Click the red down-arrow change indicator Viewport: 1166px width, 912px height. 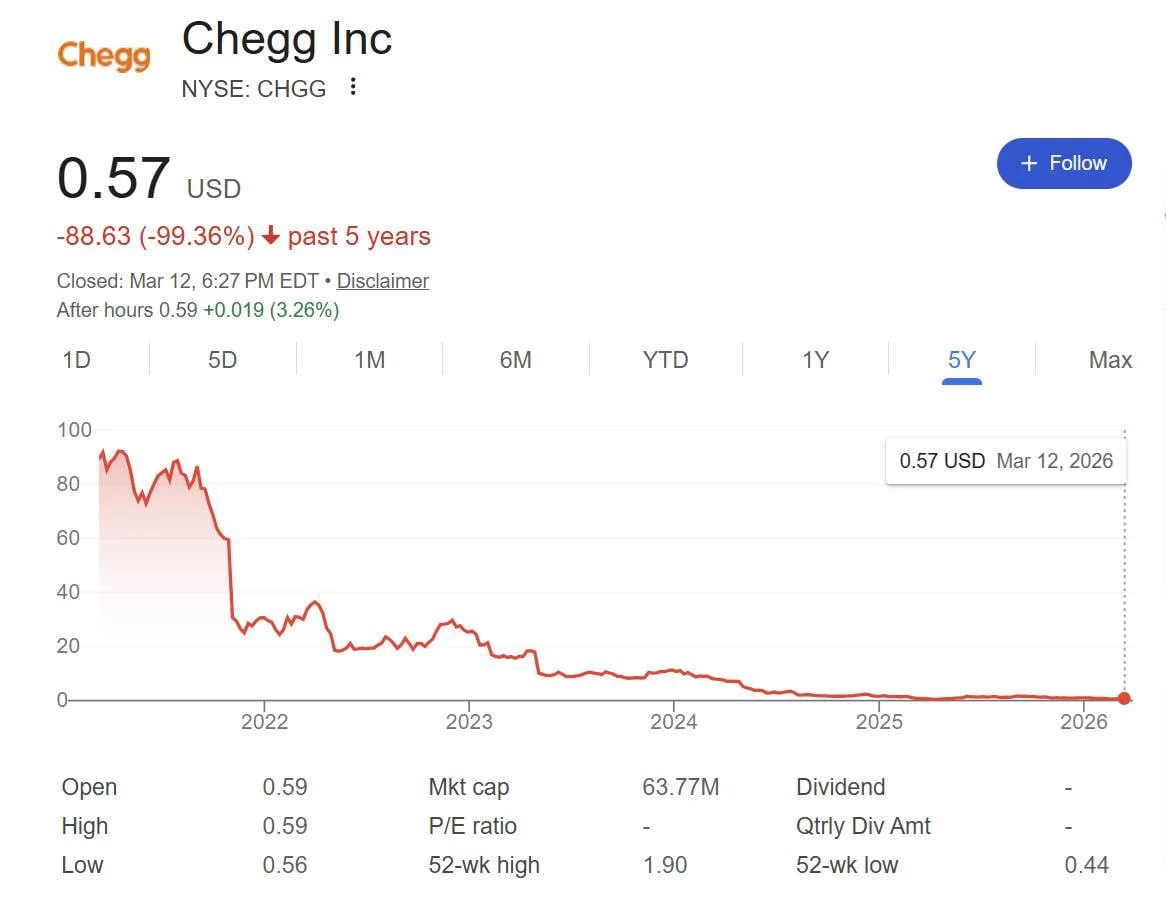pyautogui.click(x=270, y=237)
